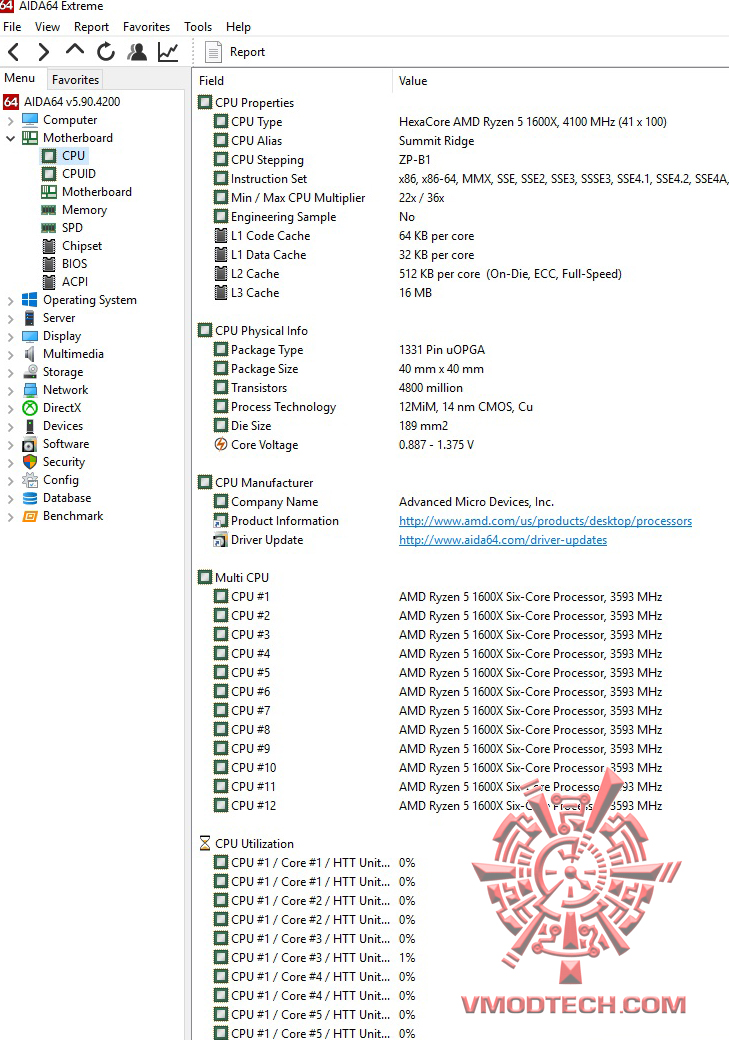This screenshot has height=1040, width=729.
Task: Expand the Operating System node
Action: (x=11, y=300)
